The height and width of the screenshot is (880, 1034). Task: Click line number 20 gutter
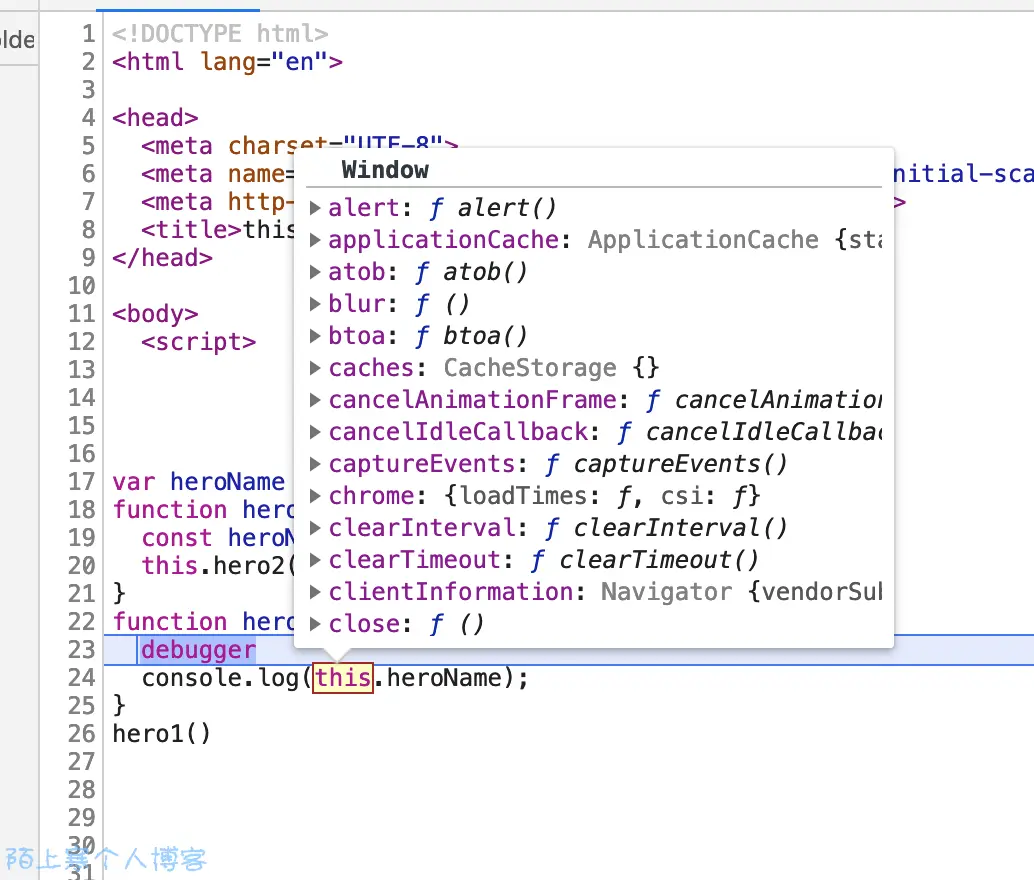click(82, 566)
